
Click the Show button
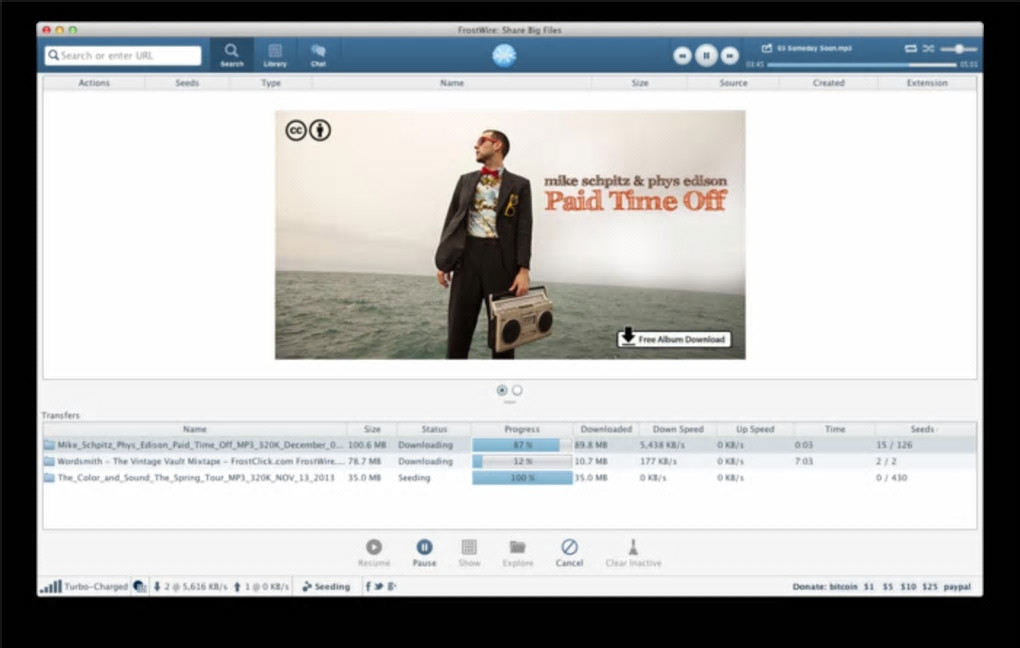pos(469,553)
